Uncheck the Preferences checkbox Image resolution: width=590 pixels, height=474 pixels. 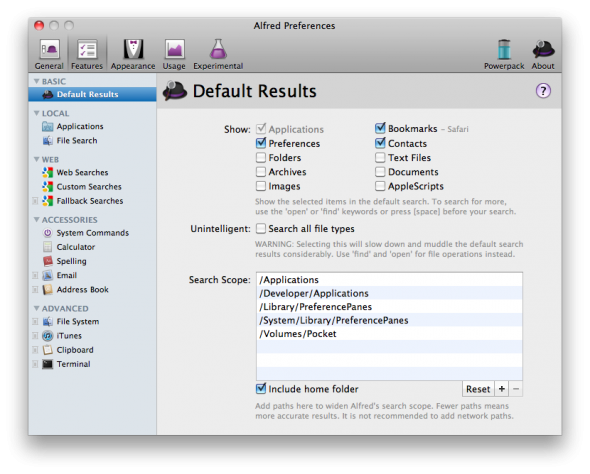point(261,143)
